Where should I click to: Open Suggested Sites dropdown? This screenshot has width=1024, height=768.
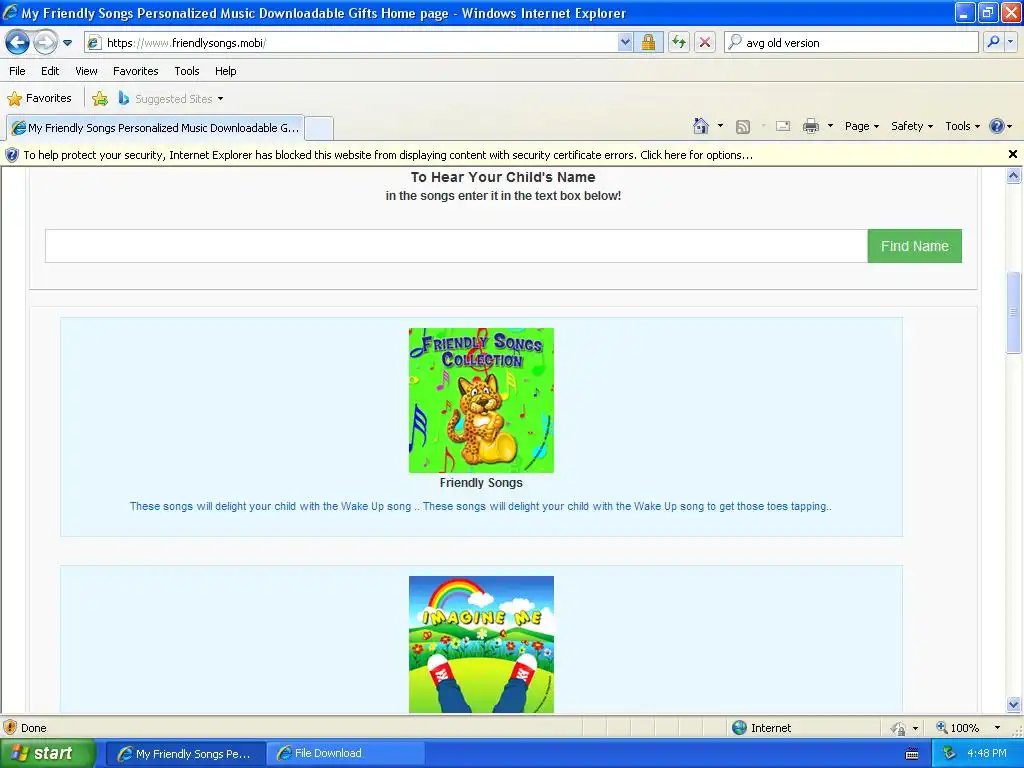[x=171, y=99]
